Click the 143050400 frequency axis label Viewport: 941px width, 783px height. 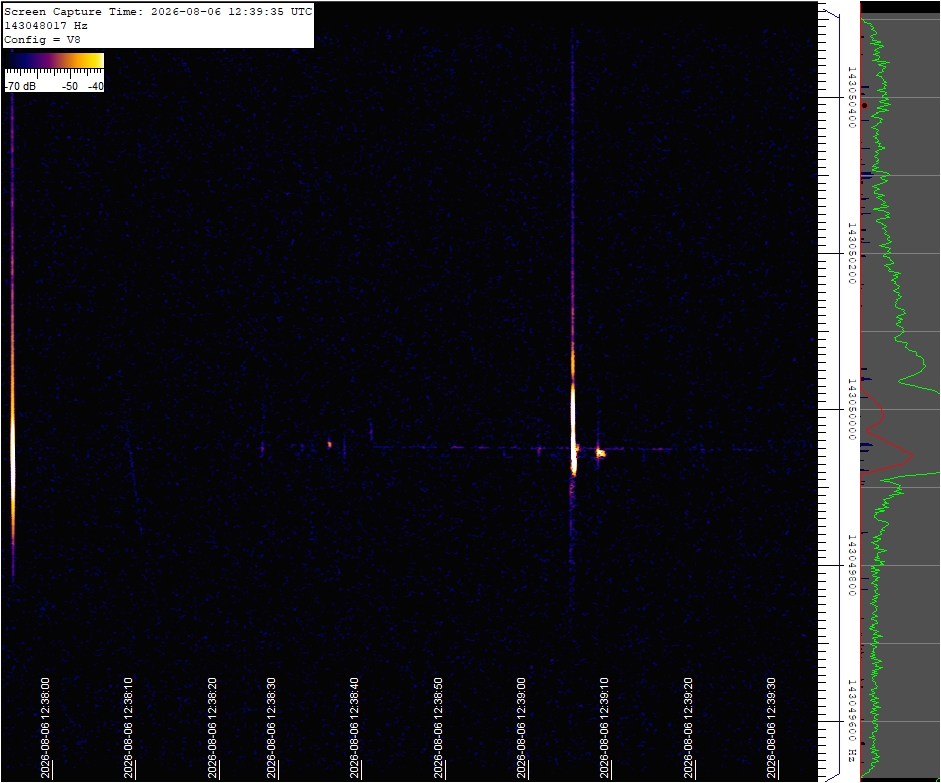click(851, 97)
